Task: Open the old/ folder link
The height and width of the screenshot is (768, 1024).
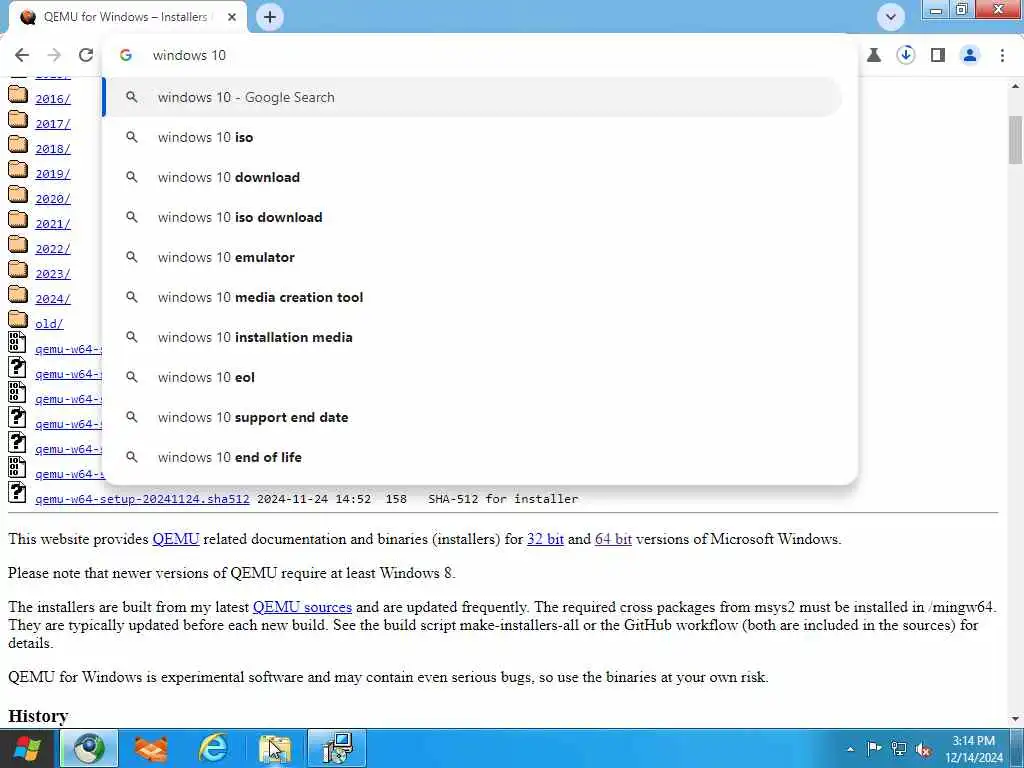Action: click(x=50, y=324)
